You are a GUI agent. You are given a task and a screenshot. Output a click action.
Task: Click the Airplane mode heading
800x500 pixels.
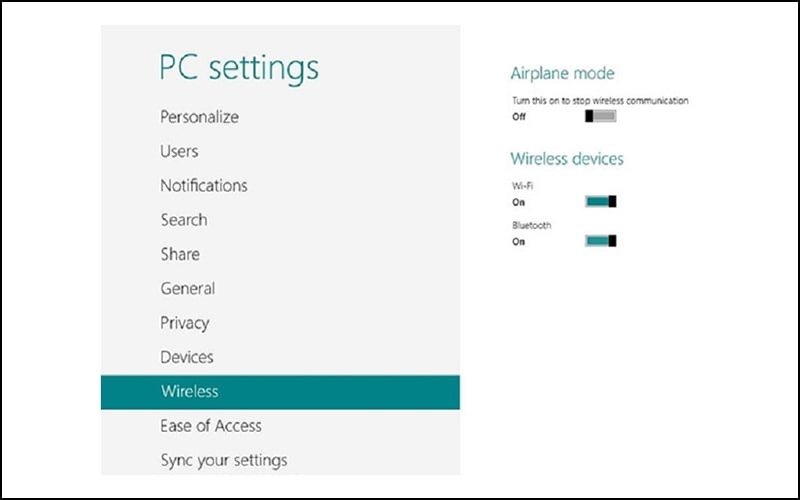click(562, 73)
